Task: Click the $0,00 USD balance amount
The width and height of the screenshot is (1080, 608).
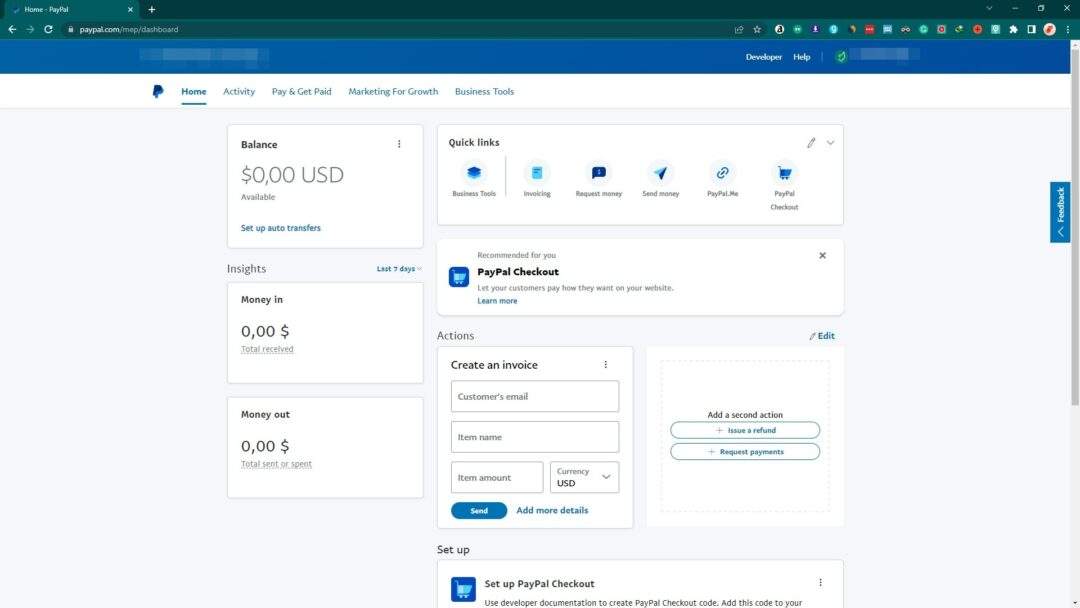Action: pos(292,175)
